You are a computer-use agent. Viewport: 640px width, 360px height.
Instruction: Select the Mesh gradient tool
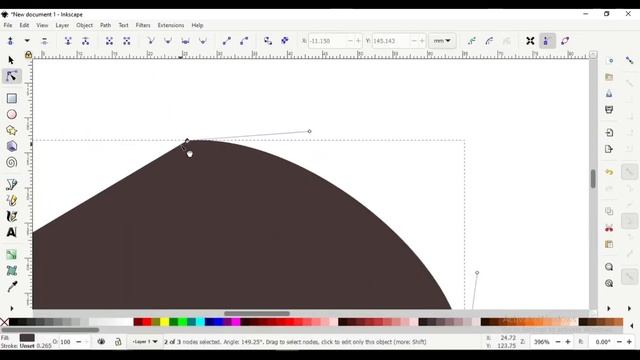pos(11,271)
